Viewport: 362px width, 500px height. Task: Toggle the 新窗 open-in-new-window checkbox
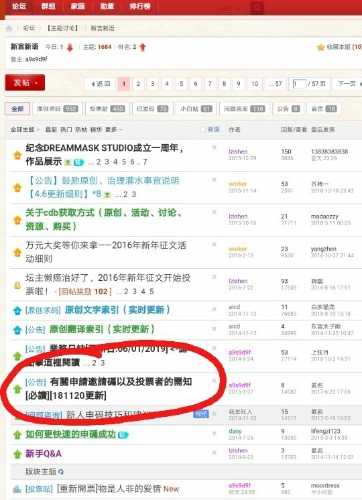(x=203, y=129)
